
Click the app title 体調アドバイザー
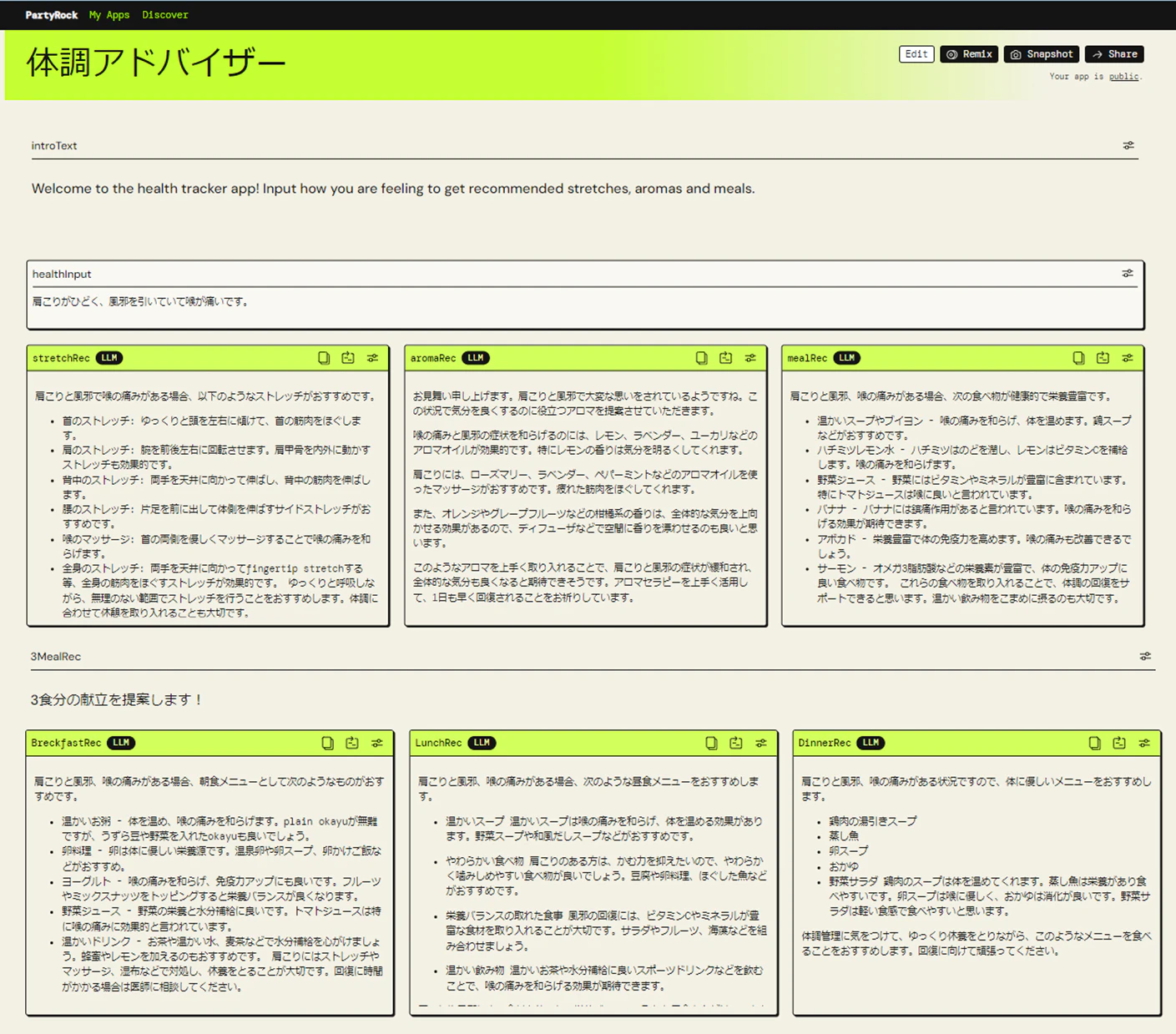click(x=156, y=63)
